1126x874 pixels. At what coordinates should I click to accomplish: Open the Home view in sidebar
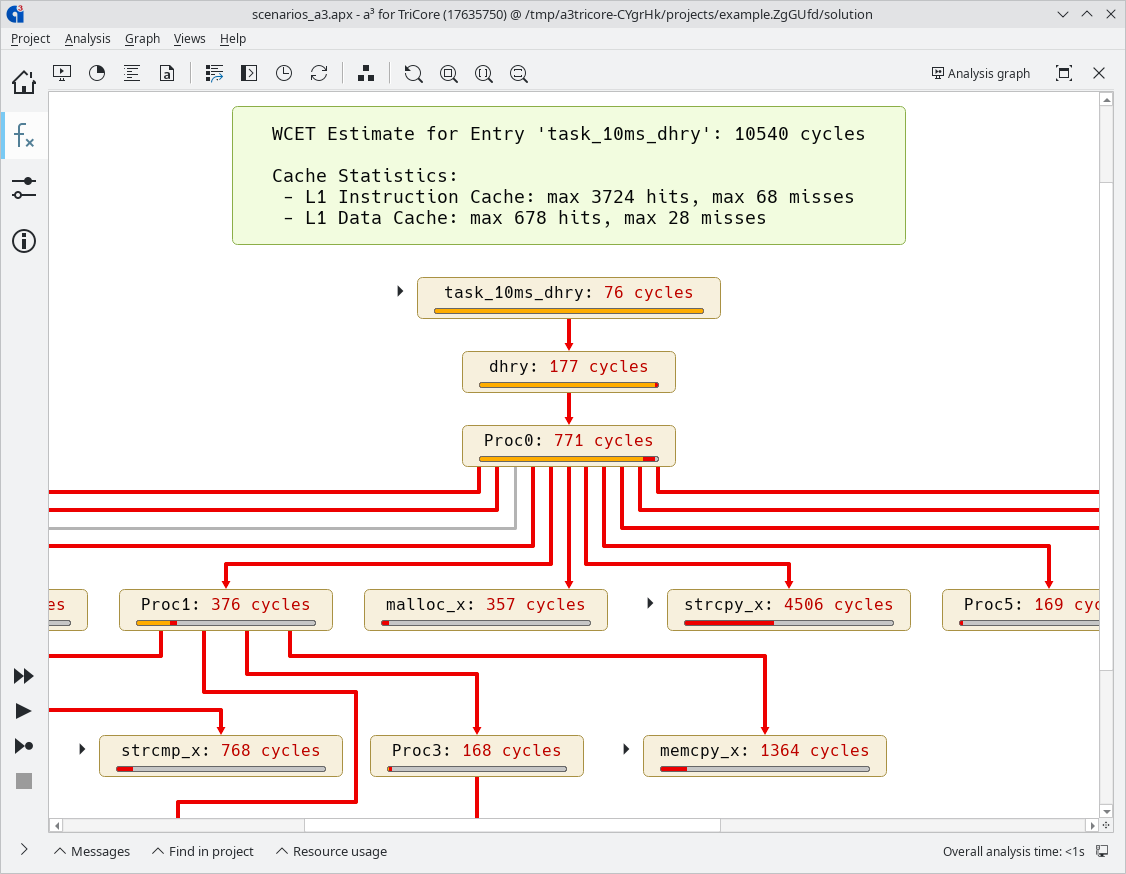click(24, 82)
